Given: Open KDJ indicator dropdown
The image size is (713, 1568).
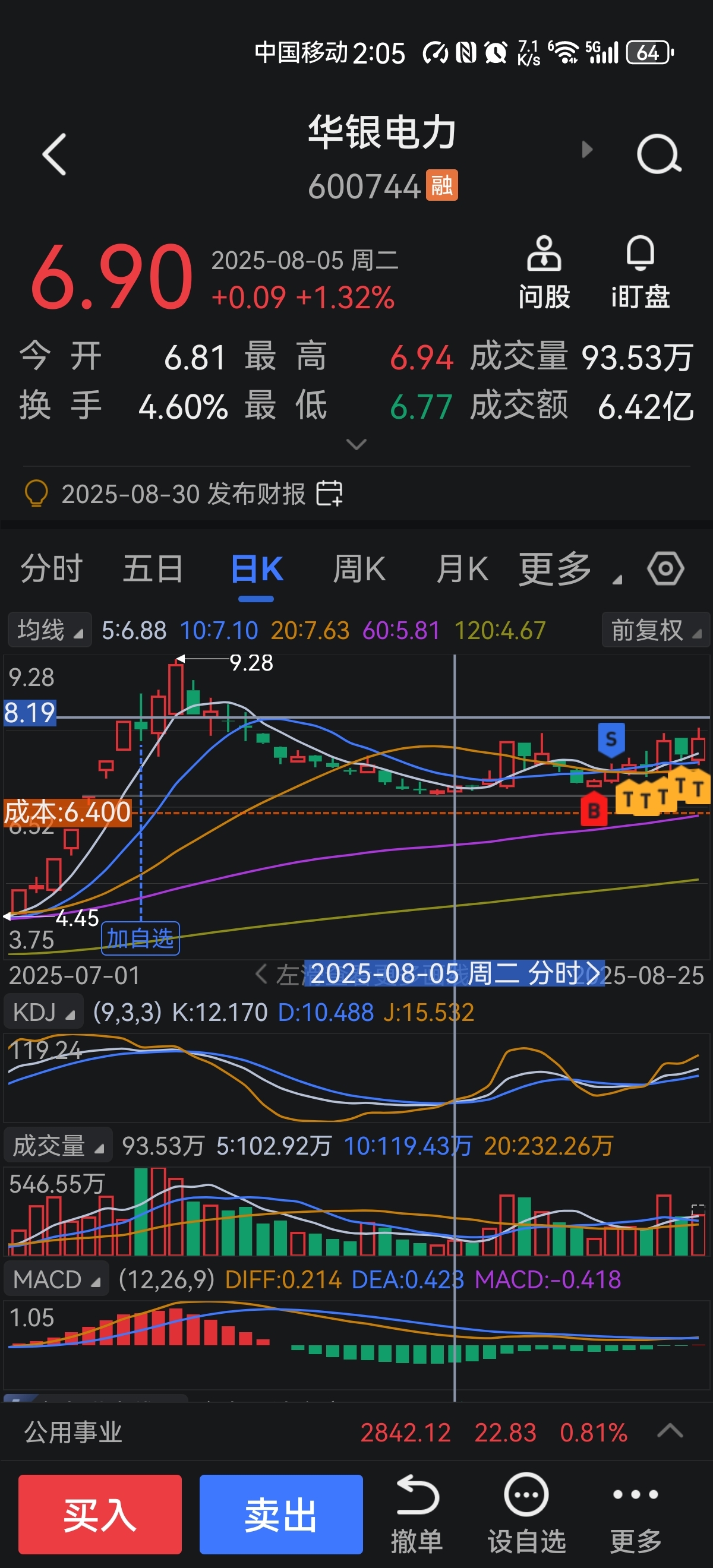Looking at the screenshot, I should 44,1012.
